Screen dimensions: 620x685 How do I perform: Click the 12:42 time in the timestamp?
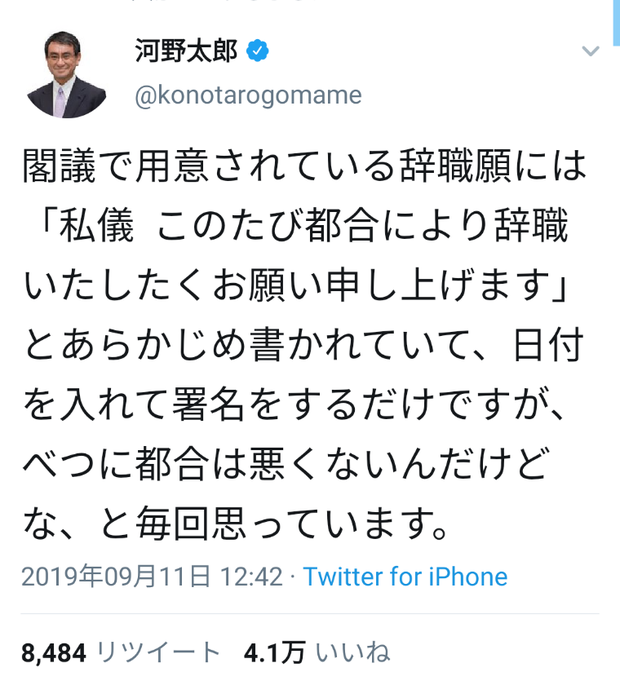click(251, 577)
